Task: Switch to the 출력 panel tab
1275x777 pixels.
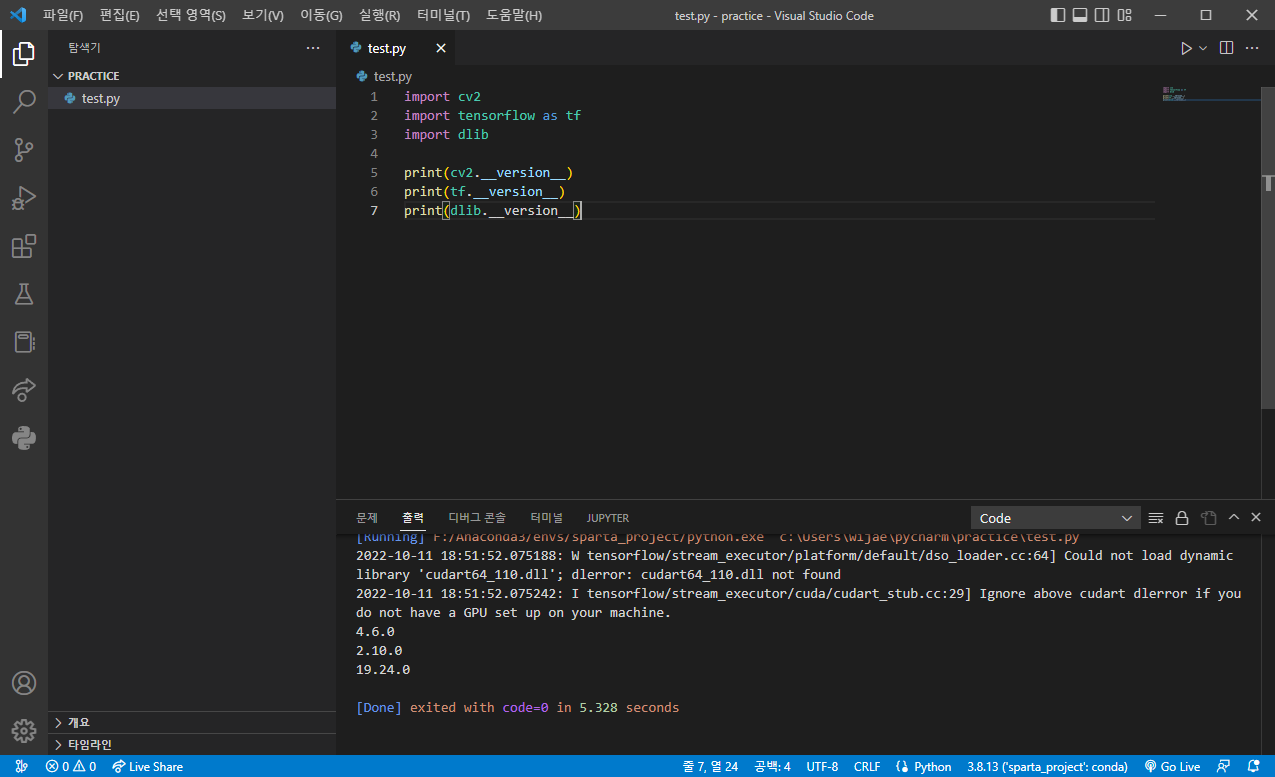Action: point(413,518)
